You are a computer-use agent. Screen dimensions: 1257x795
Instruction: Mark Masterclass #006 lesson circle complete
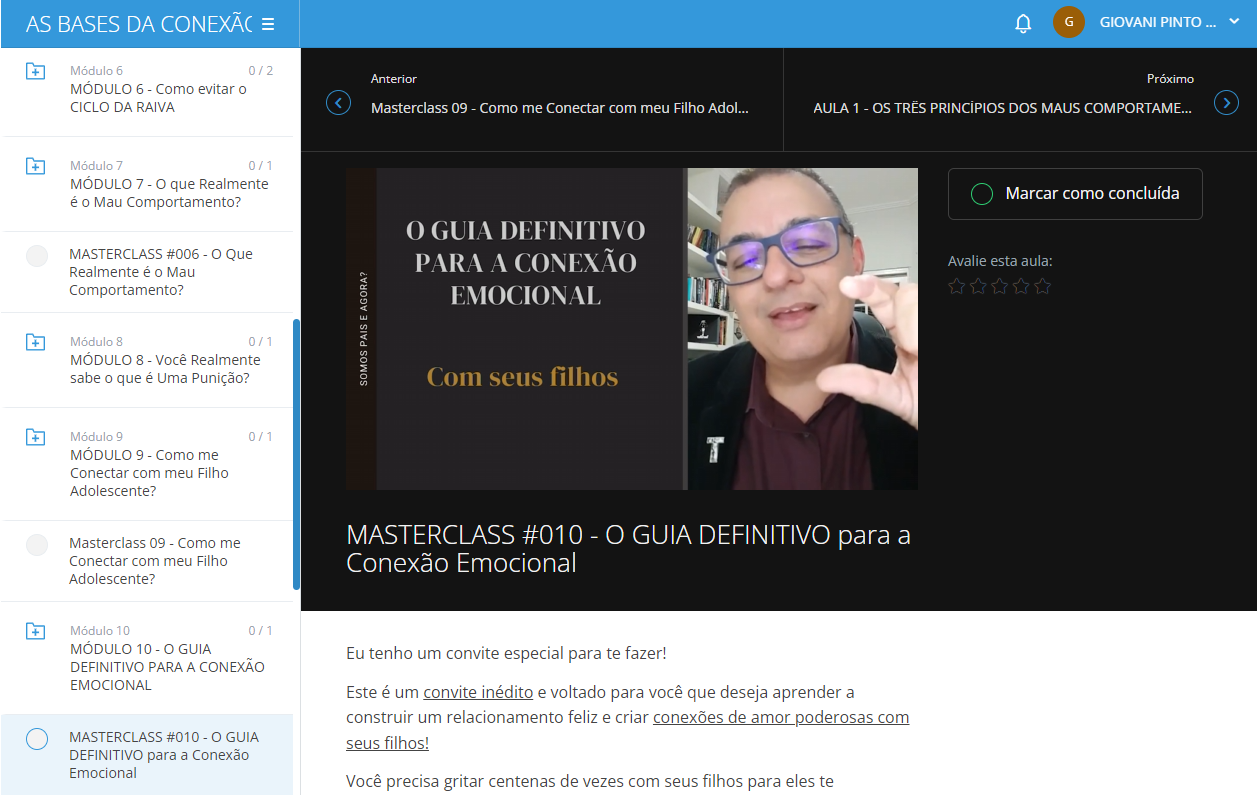[37, 256]
